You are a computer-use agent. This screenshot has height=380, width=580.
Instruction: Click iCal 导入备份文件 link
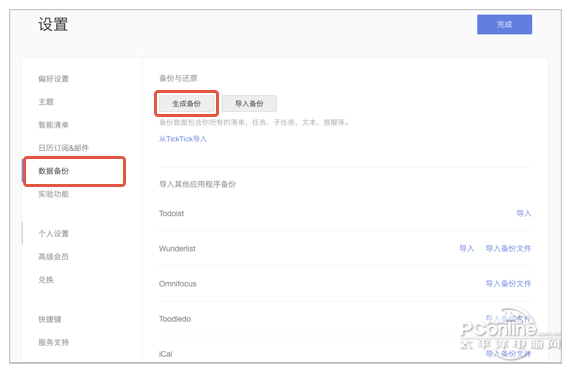coord(508,354)
